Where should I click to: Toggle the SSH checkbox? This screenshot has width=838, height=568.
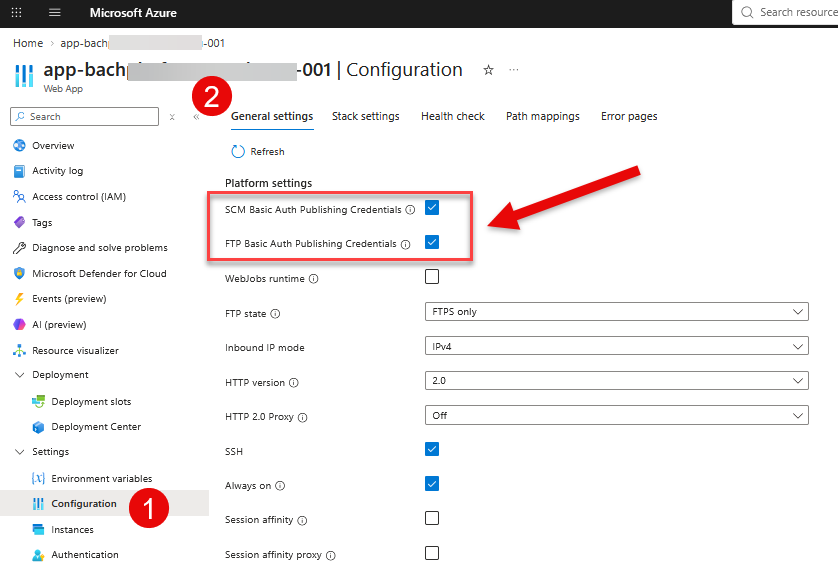coord(432,449)
